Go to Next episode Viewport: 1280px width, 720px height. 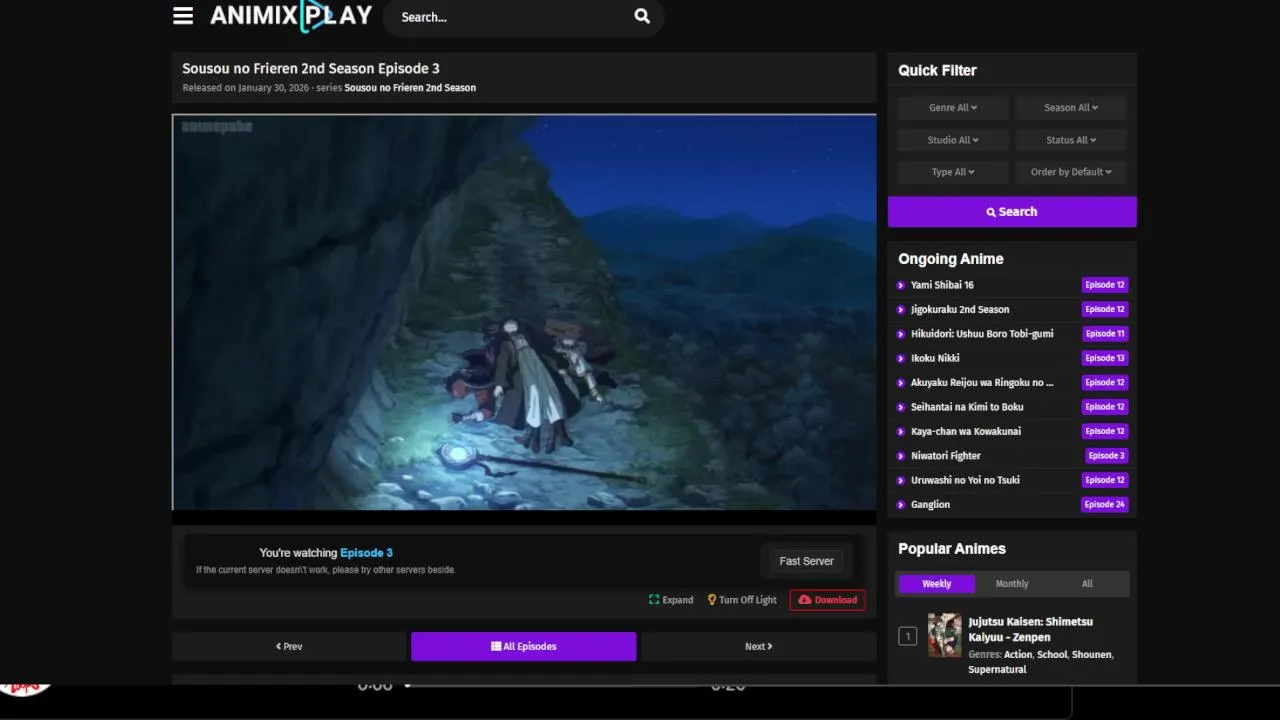coord(758,647)
